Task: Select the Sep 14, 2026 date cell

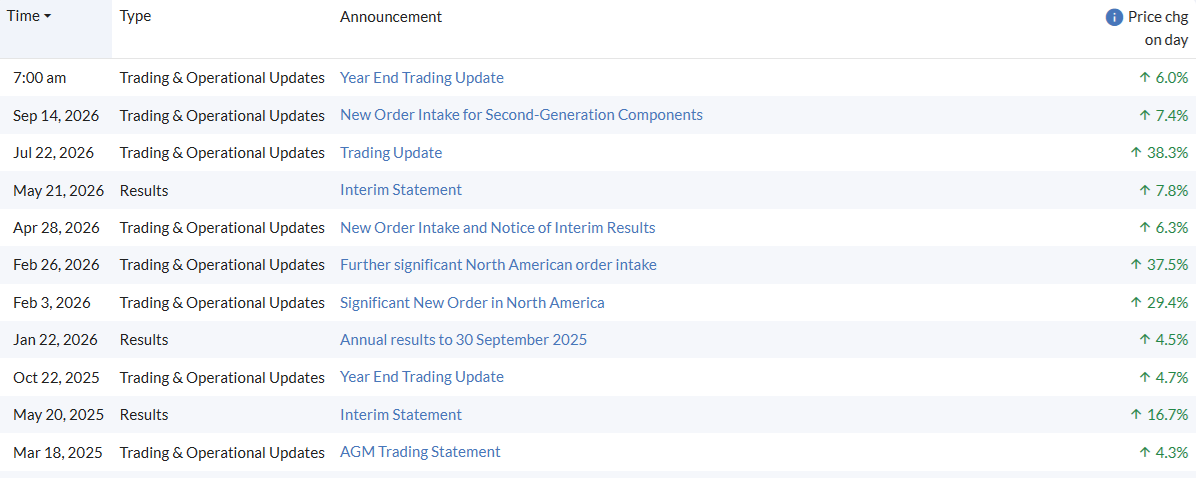Action: click(x=56, y=115)
